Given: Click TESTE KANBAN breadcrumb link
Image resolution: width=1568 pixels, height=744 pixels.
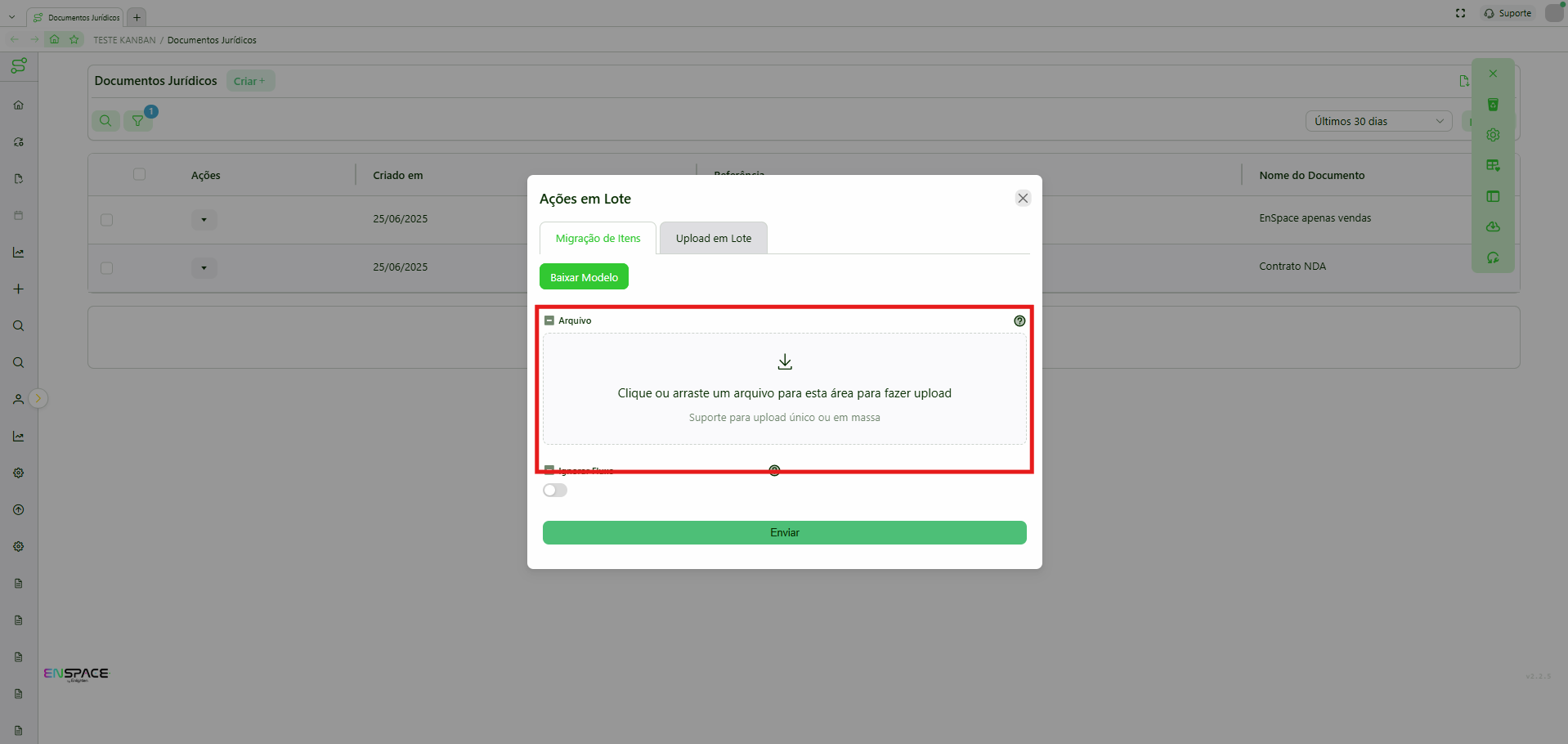Looking at the screenshot, I should click(x=124, y=40).
